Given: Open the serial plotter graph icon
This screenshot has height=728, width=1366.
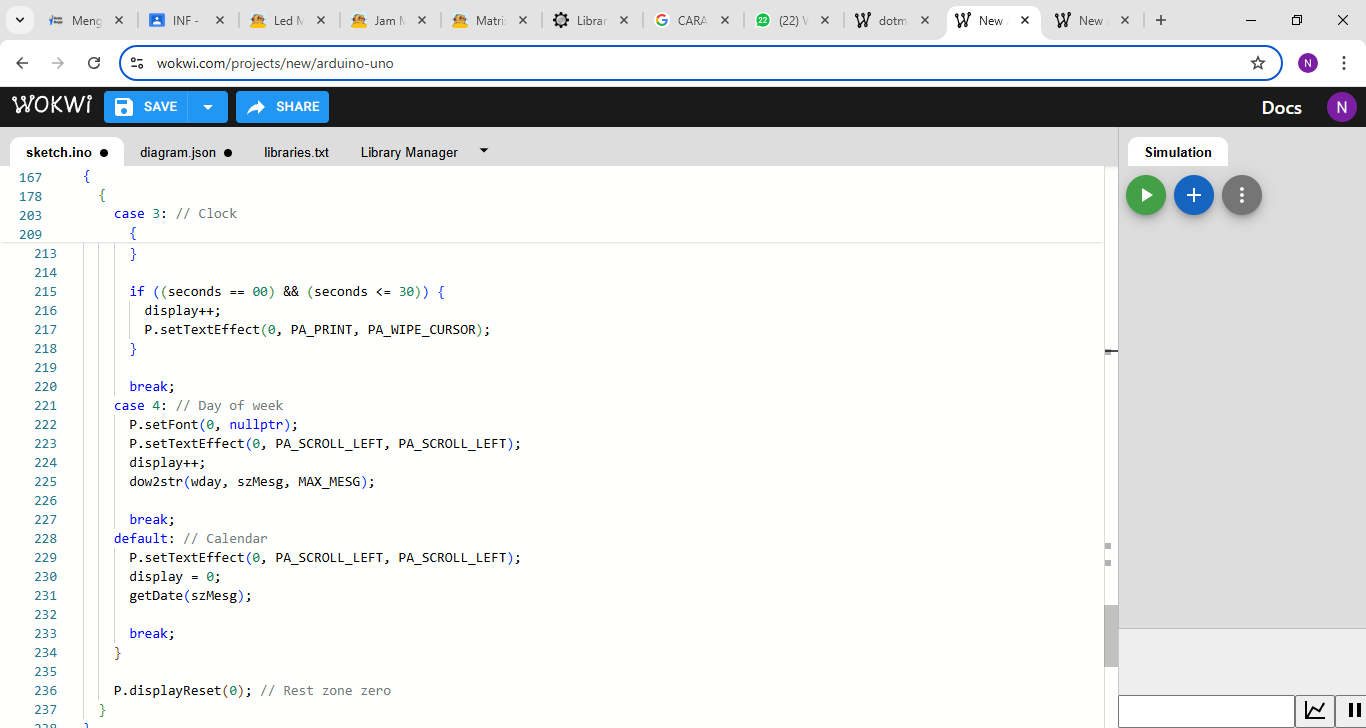Looking at the screenshot, I should 1315,711.
